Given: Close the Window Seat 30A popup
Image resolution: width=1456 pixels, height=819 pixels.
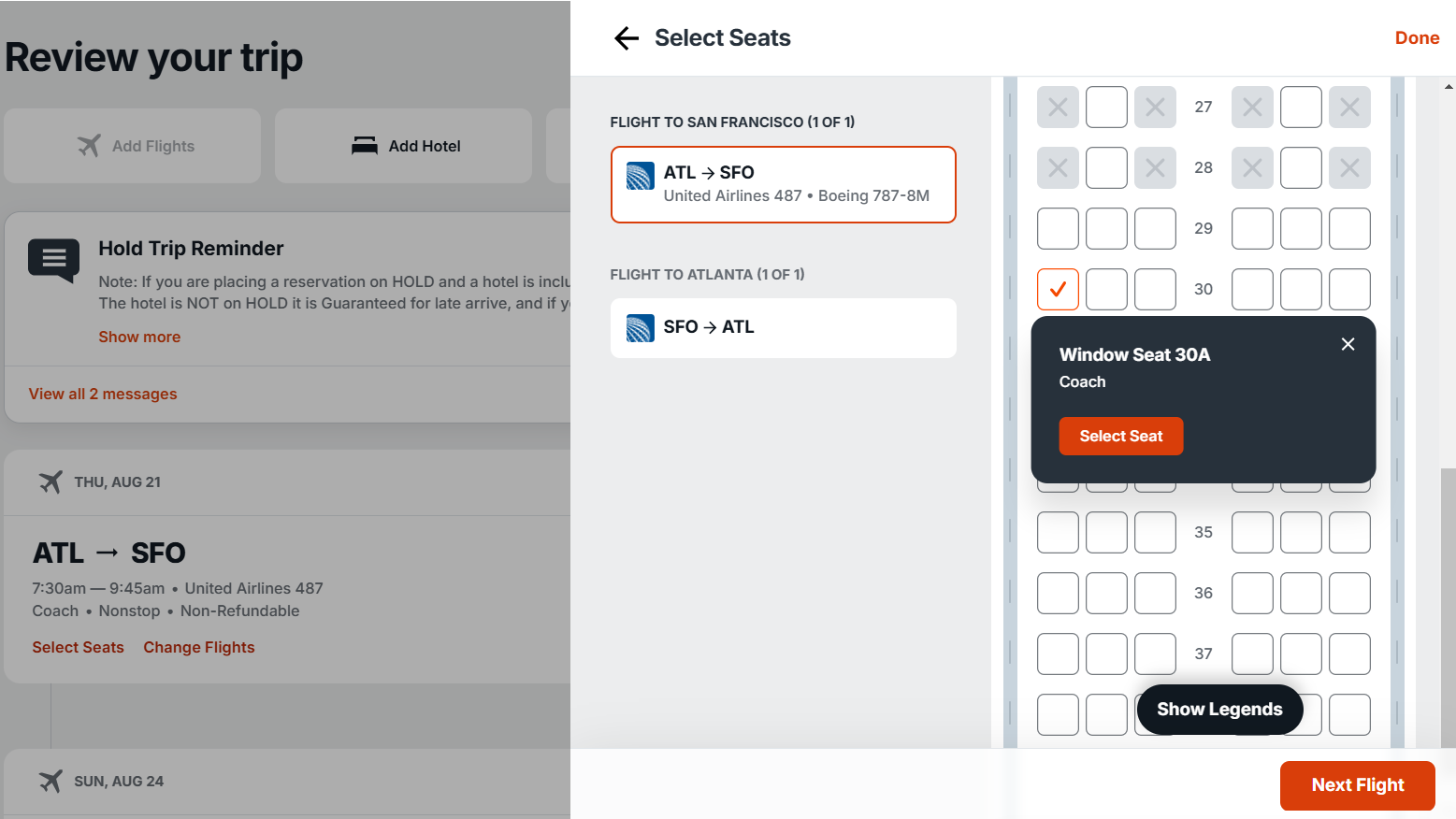Looking at the screenshot, I should pos(1348,344).
